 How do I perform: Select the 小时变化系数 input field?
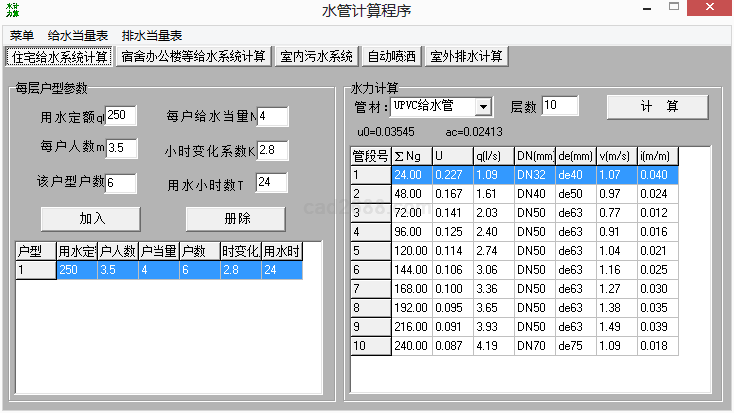(272, 150)
